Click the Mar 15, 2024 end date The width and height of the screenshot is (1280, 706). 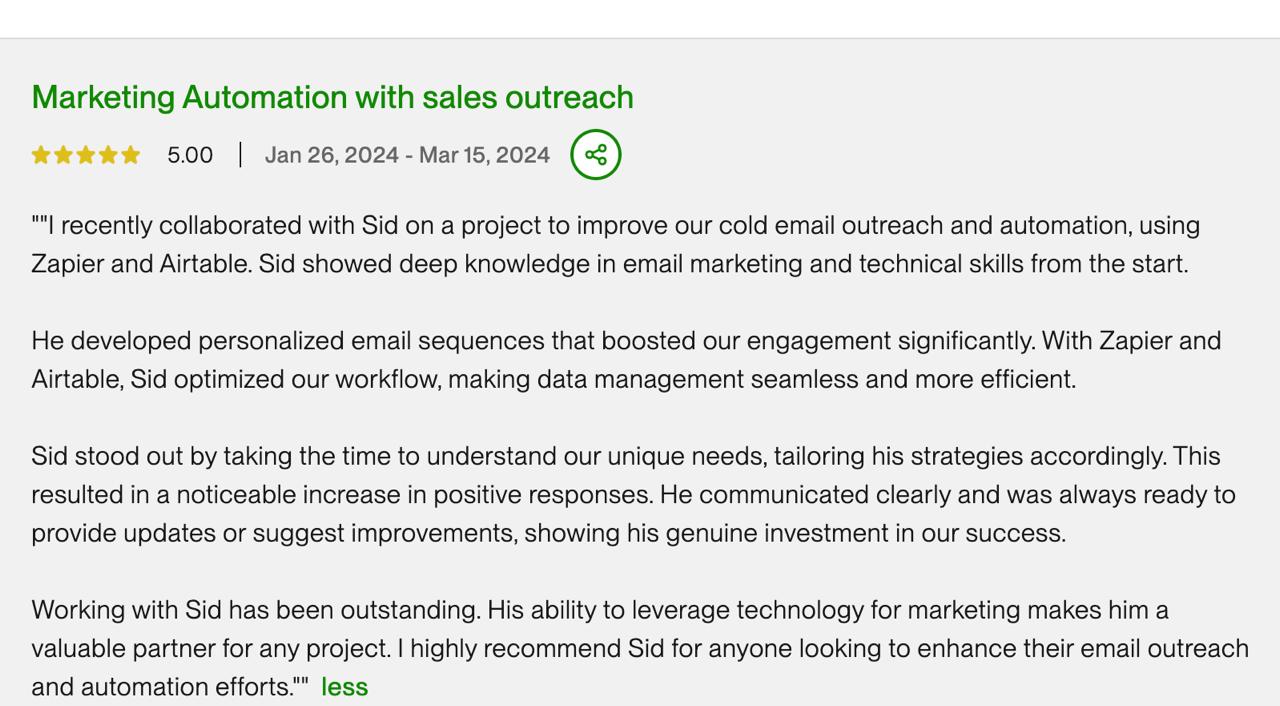click(x=484, y=155)
